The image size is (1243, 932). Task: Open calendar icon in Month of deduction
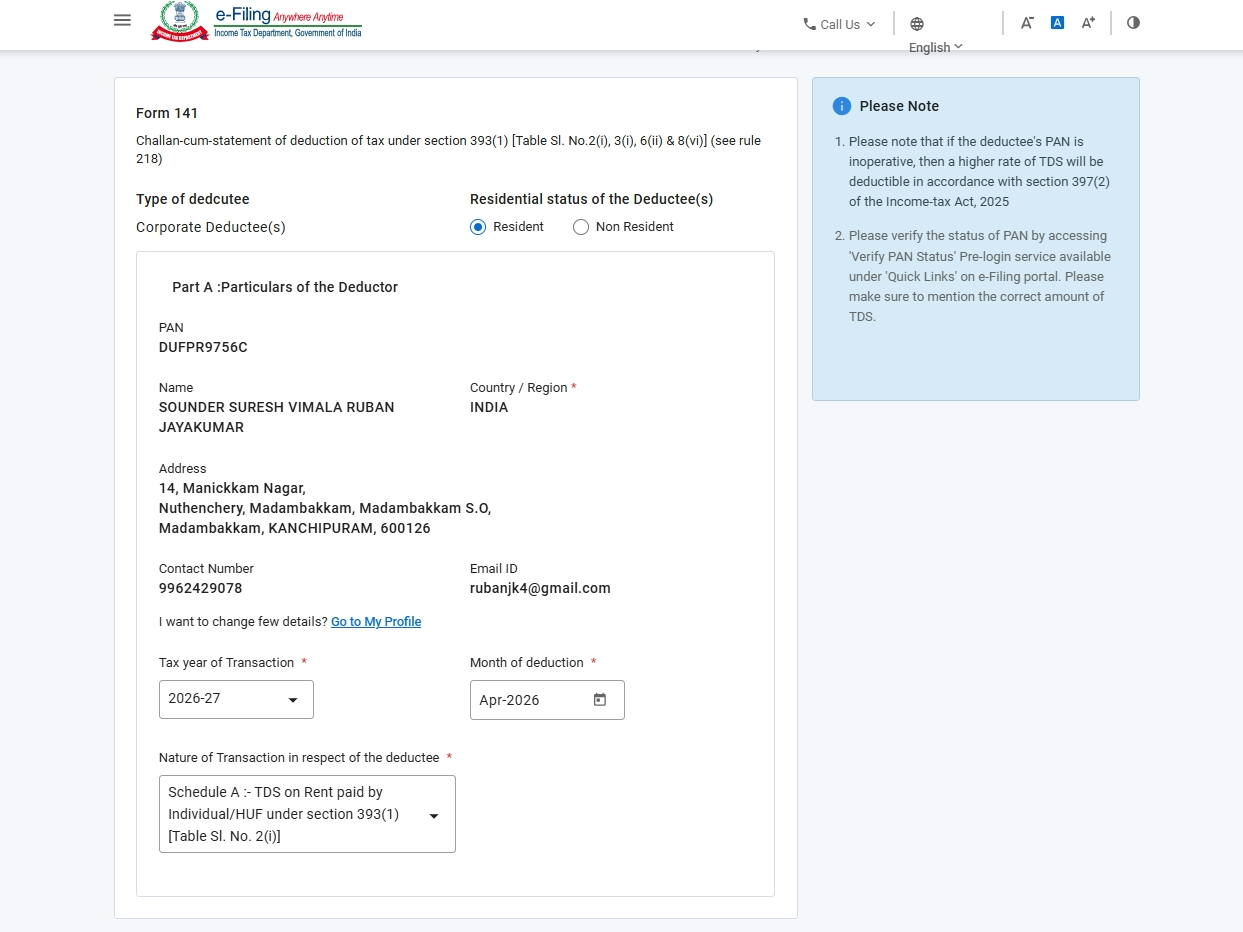(x=600, y=700)
